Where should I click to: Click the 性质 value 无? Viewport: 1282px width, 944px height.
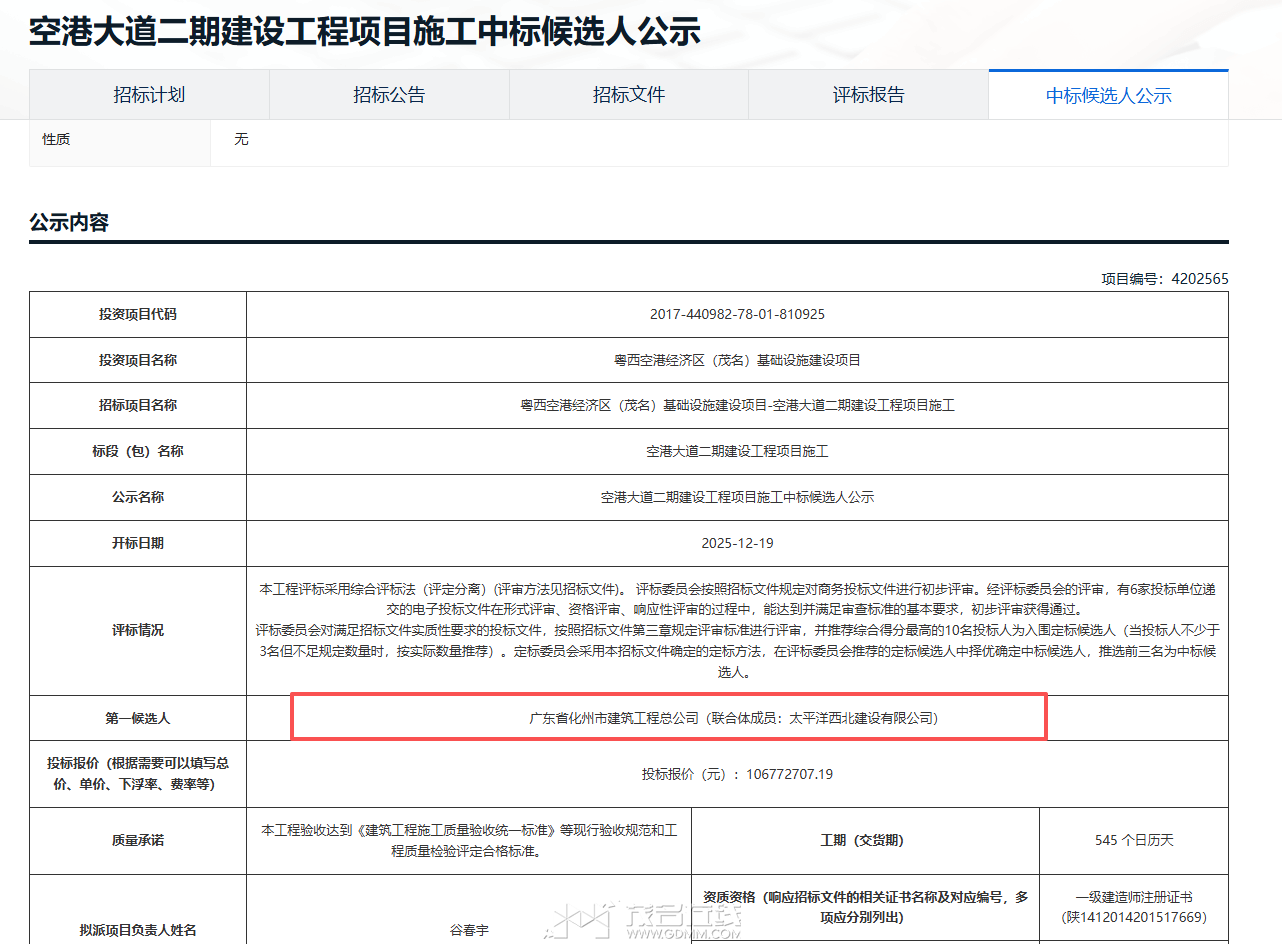(241, 139)
